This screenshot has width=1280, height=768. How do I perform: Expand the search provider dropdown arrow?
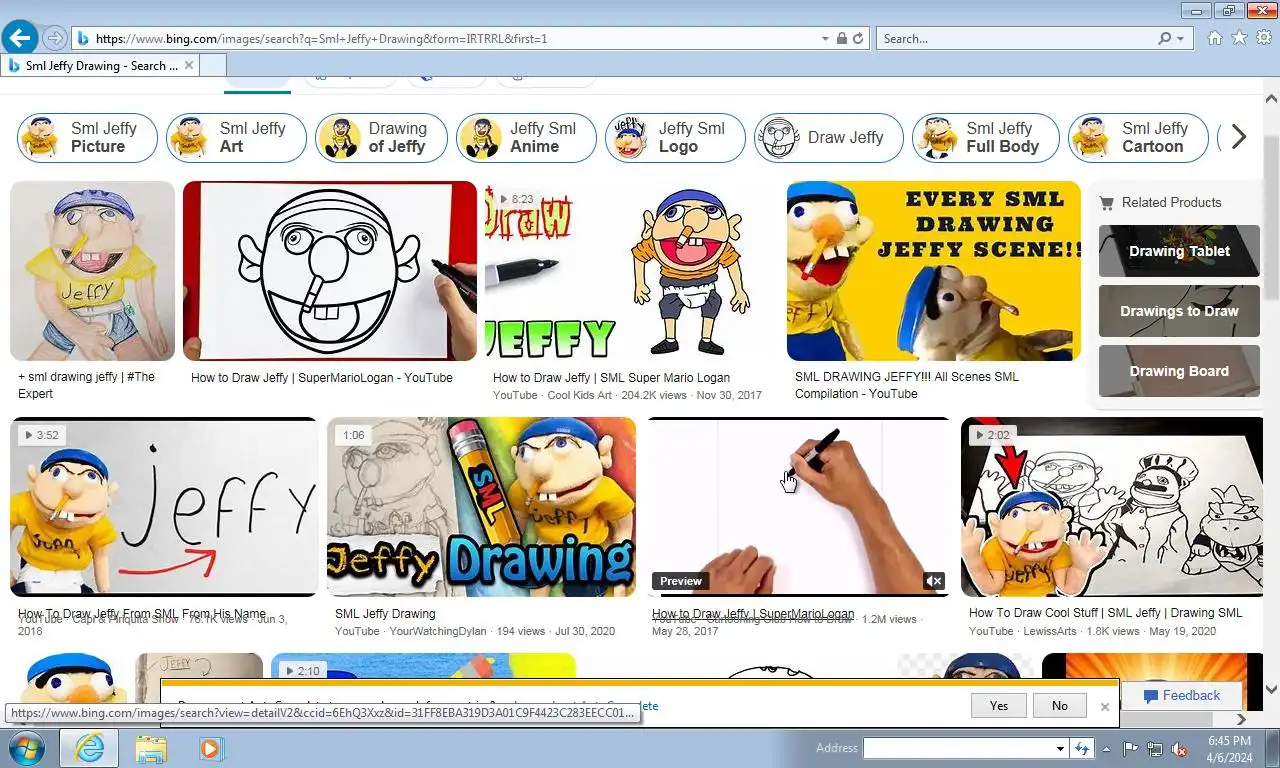[x=1180, y=38]
